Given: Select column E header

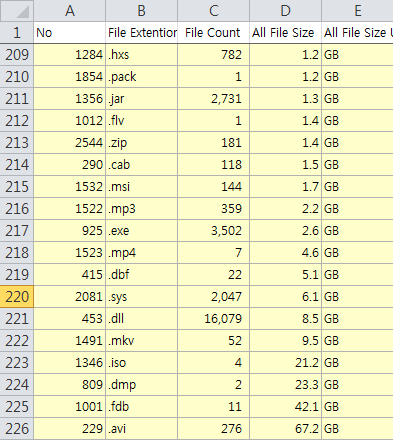Looking at the screenshot, I should 357,11.
